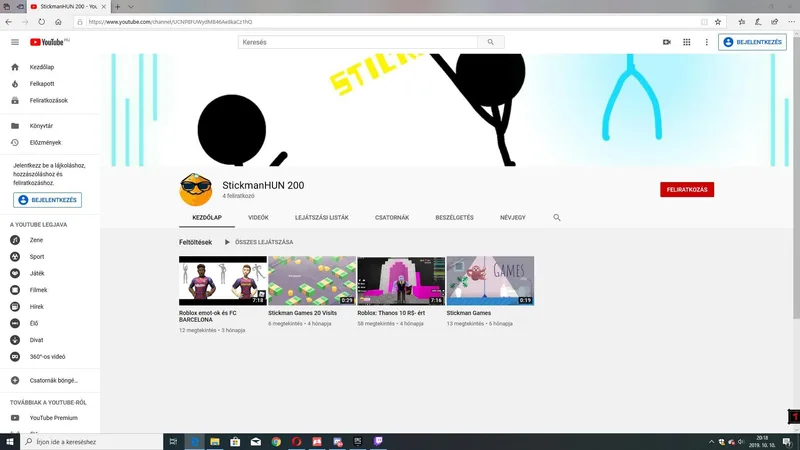800x450 pixels.
Task: Click the Keresés search input field
Action: 358,42
